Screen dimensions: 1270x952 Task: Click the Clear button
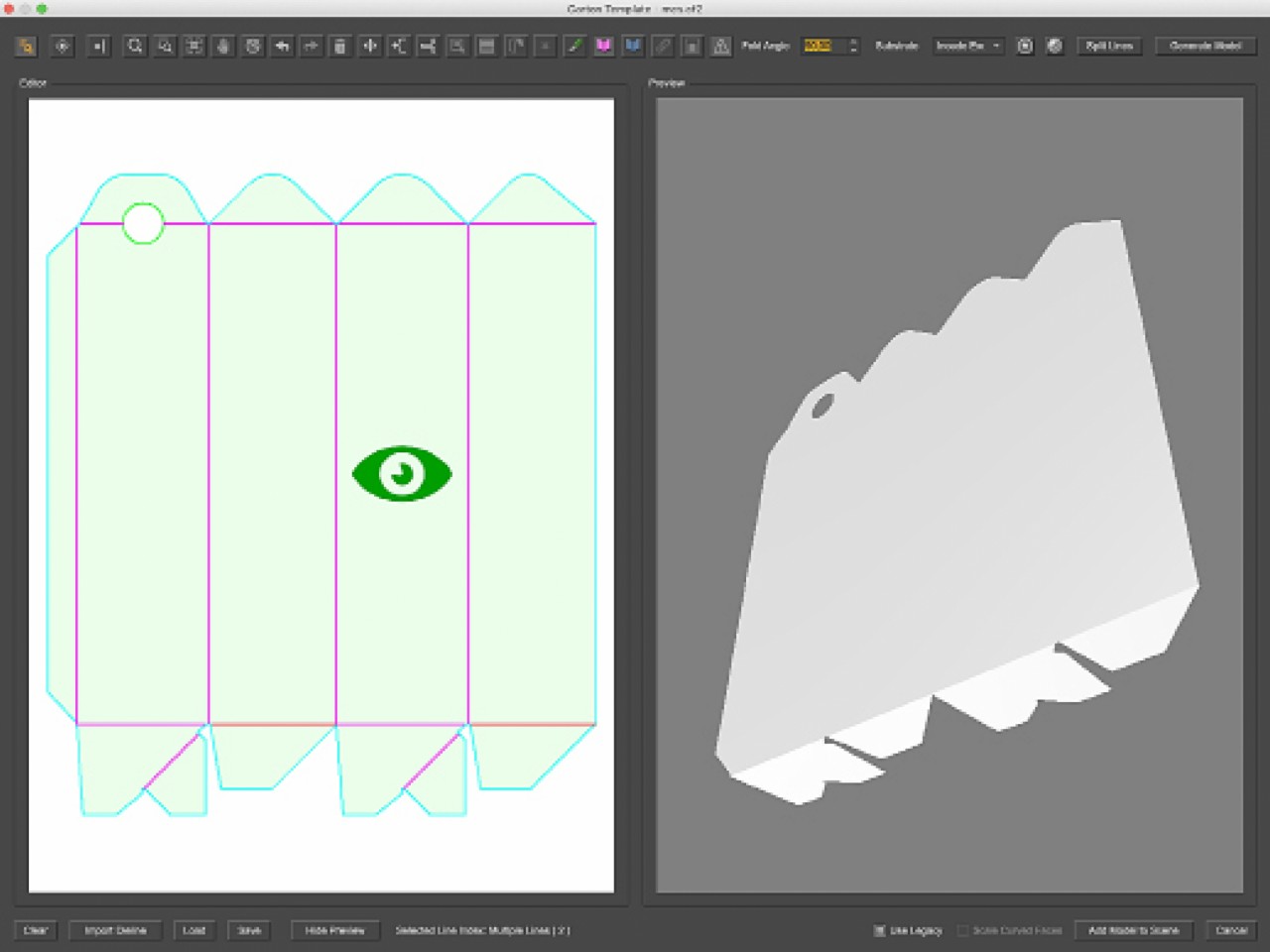[36, 930]
